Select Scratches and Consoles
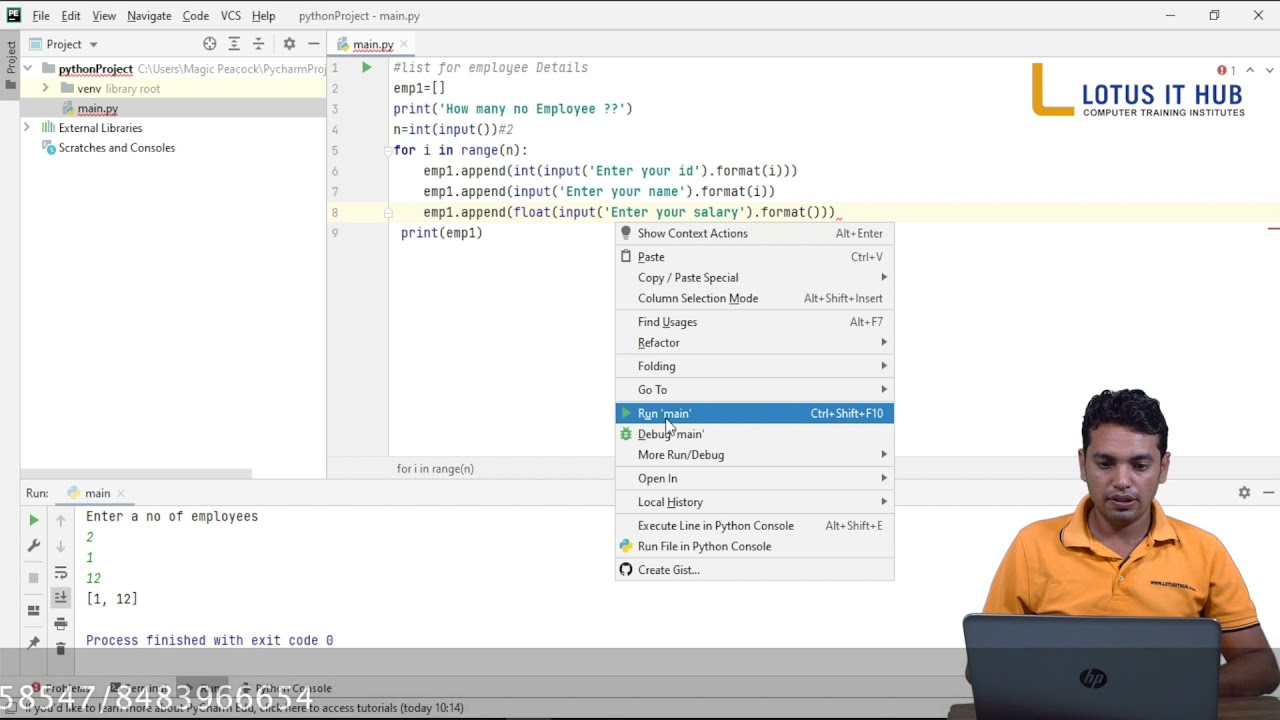Screen dimensions: 1280x720 pyautogui.click(x=116, y=148)
